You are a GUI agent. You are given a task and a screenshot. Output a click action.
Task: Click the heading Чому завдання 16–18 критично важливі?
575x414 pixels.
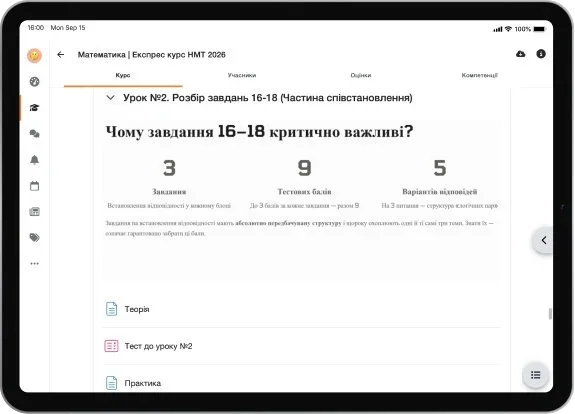[x=259, y=132]
